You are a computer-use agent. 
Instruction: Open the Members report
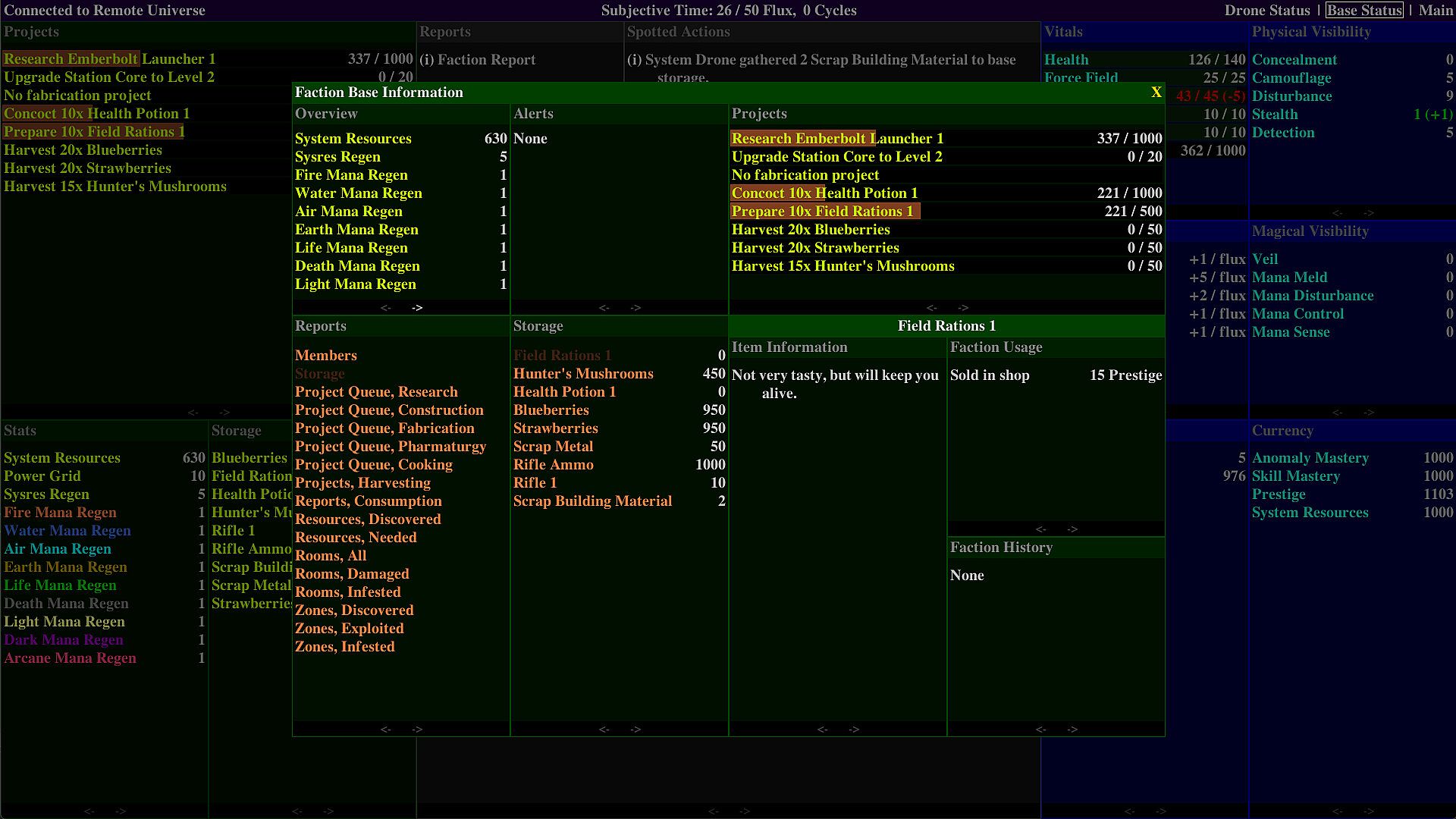(x=326, y=356)
